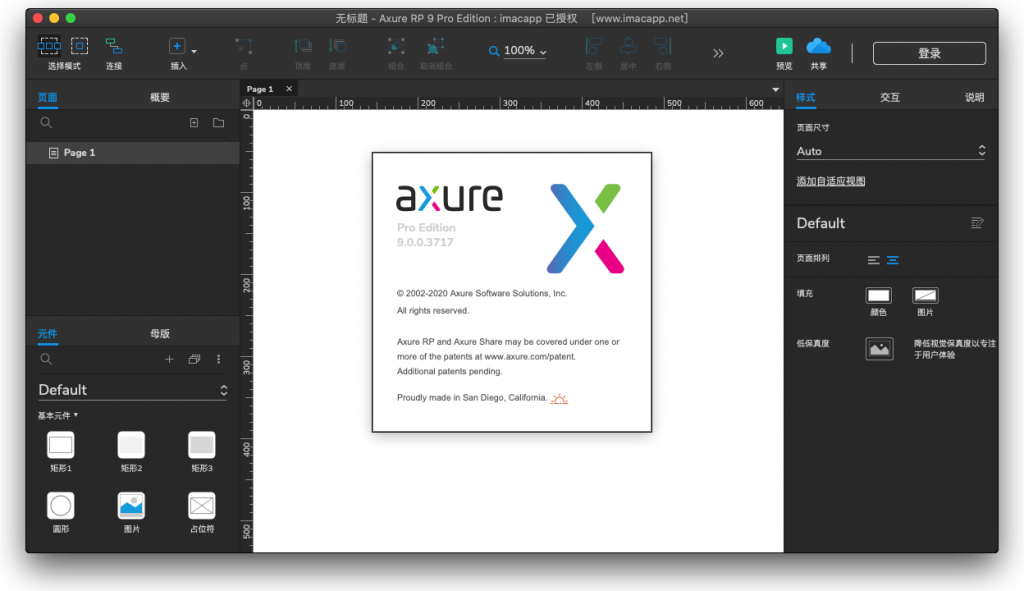Click 左侧 align left icon

pos(593,46)
